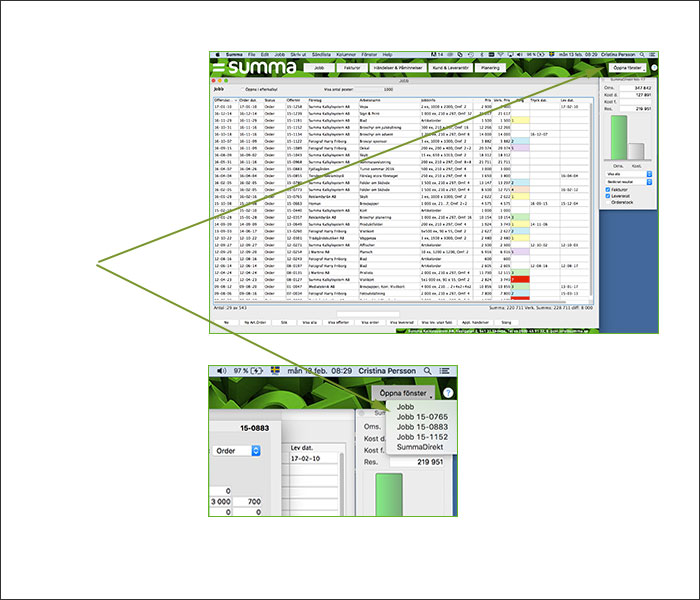Open the Help menu
The height and width of the screenshot is (600, 700).
tap(387, 54)
